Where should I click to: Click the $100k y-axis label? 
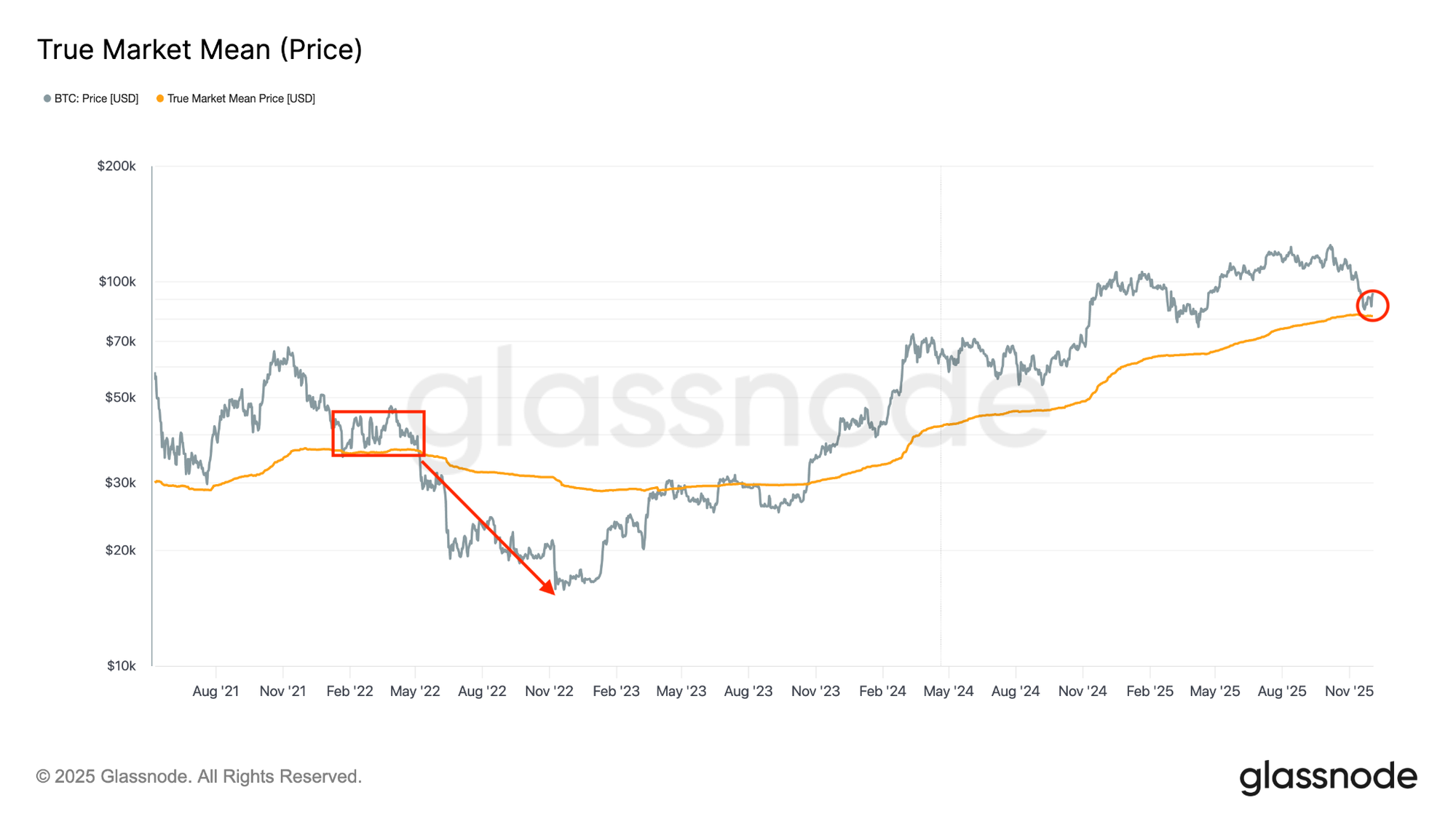116,282
